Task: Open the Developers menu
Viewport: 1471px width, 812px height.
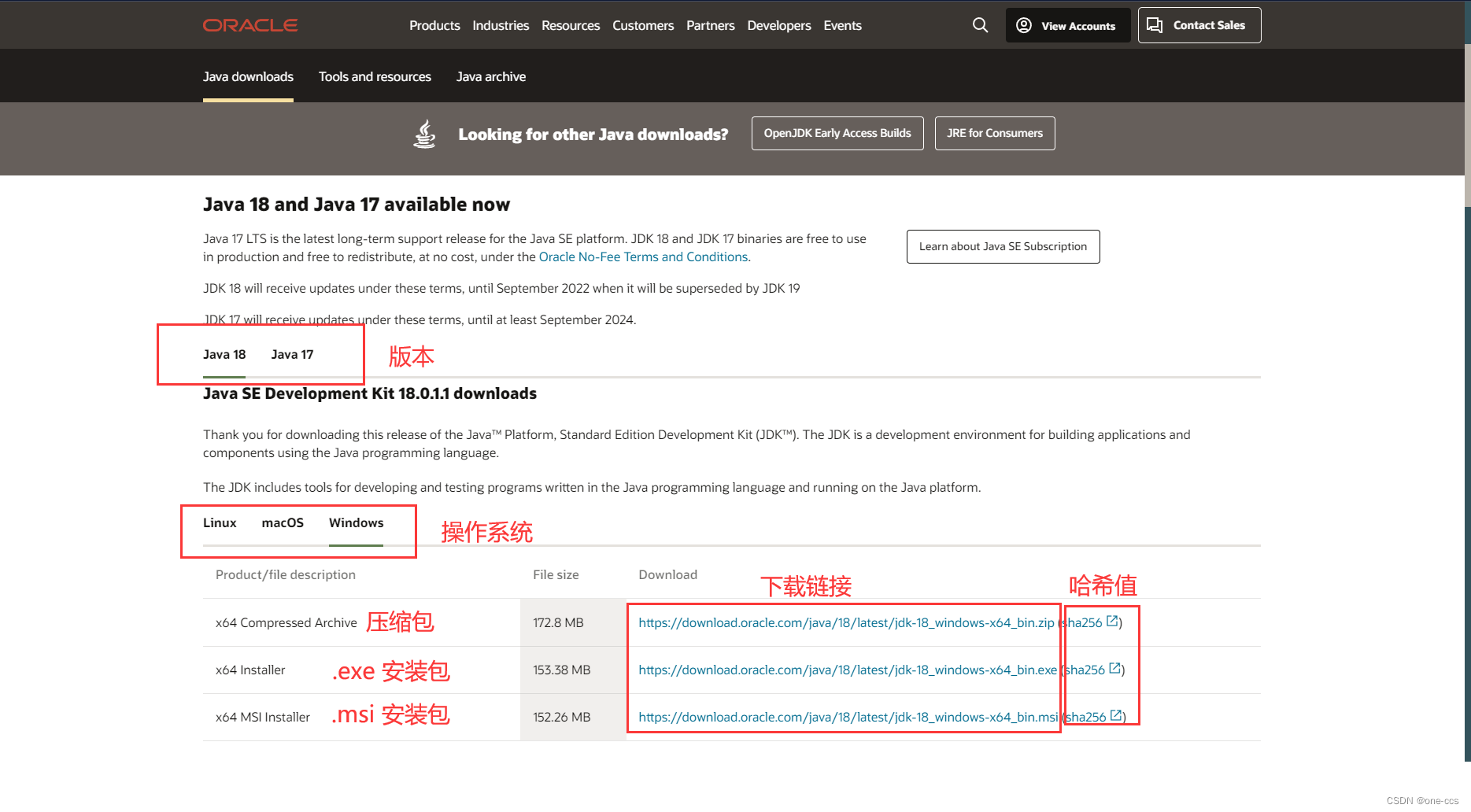Action: (779, 25)
